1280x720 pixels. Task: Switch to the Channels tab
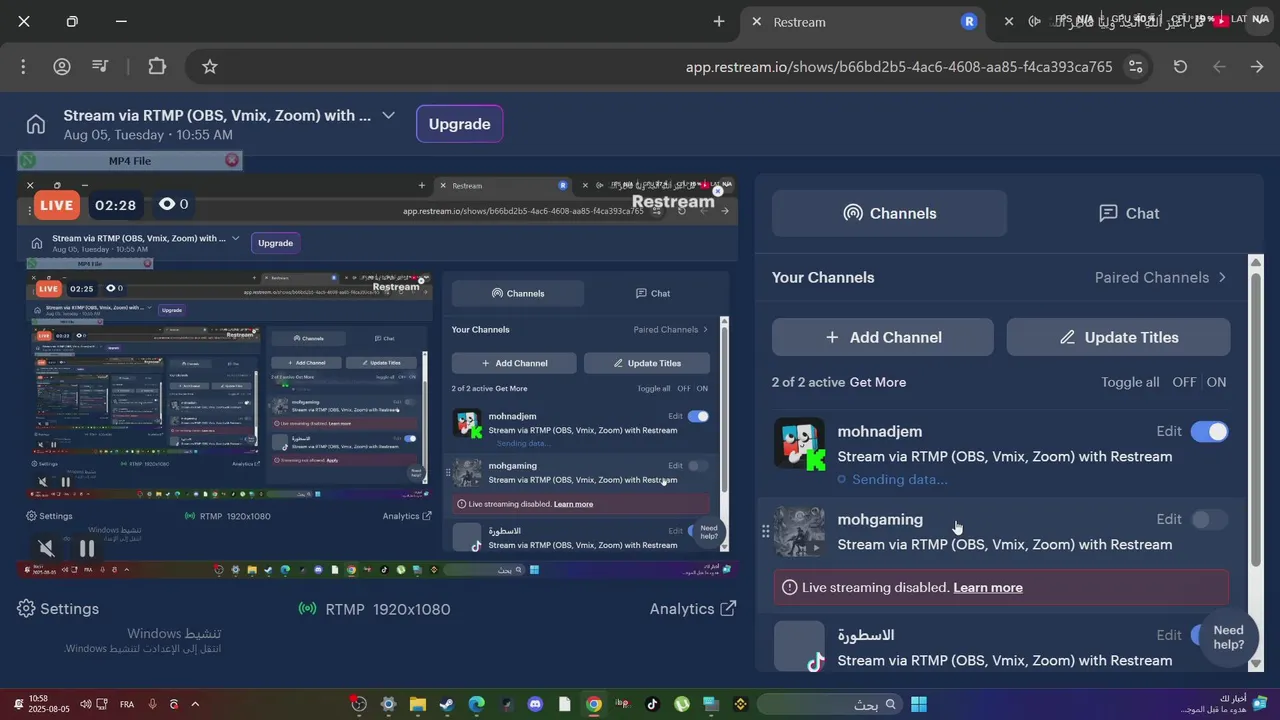[889, 213]
